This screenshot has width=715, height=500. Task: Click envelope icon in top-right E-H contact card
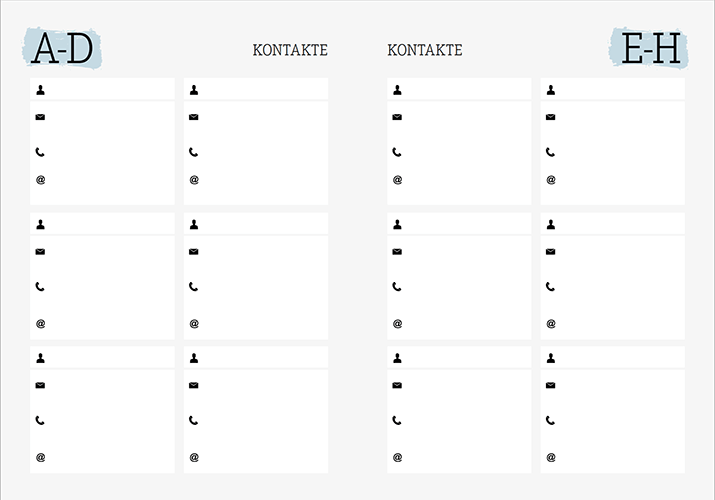pyautogui.click(x=550, y=117)
